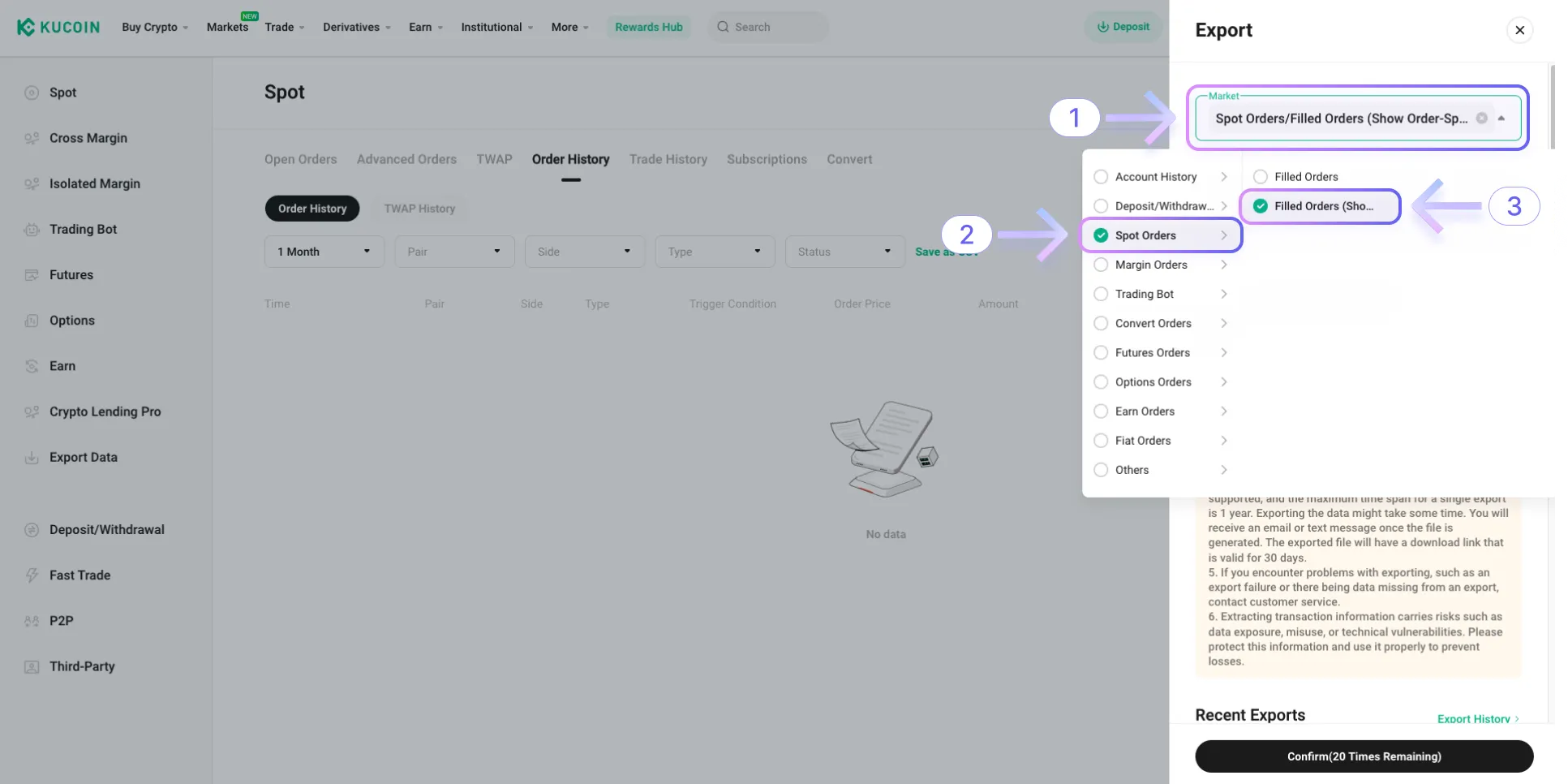
Task: Select Others radio option
Action: pos(1101,469)
